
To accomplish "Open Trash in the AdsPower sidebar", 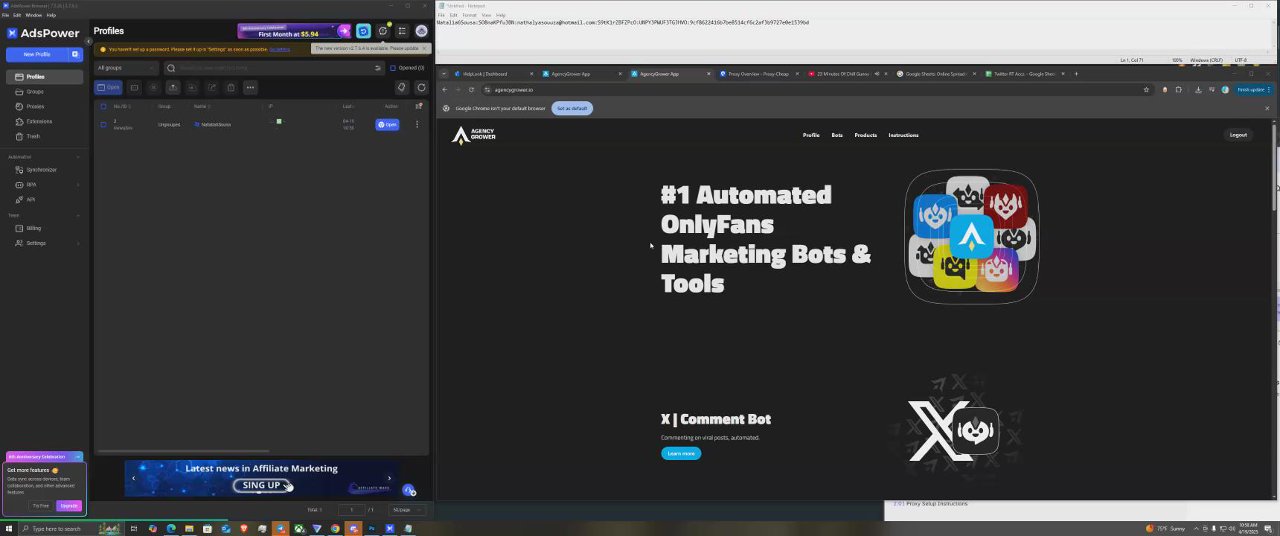I will click(x=44, y=136).
